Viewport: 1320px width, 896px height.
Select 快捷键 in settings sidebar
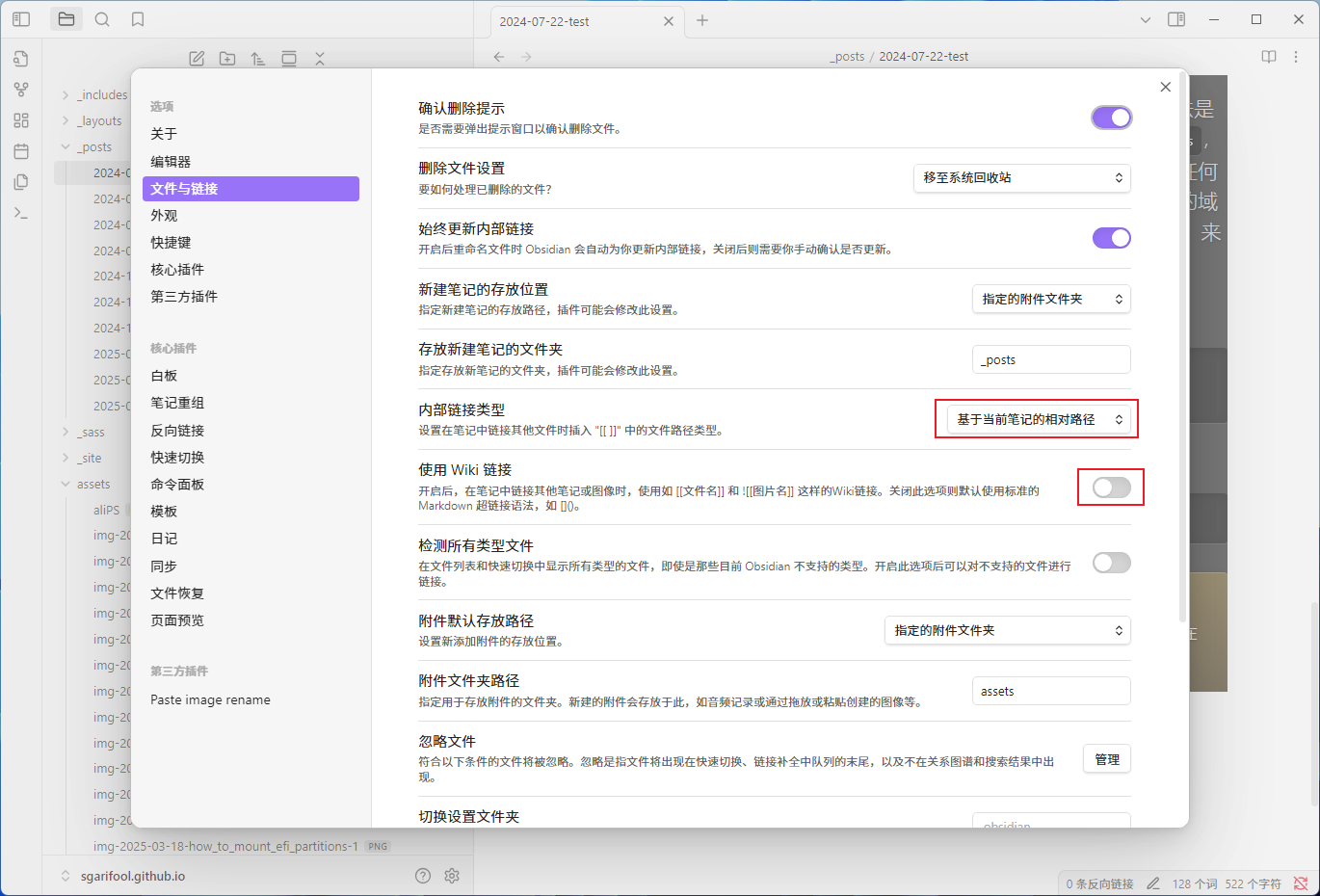pyautogui.click(x=171, y=243)
